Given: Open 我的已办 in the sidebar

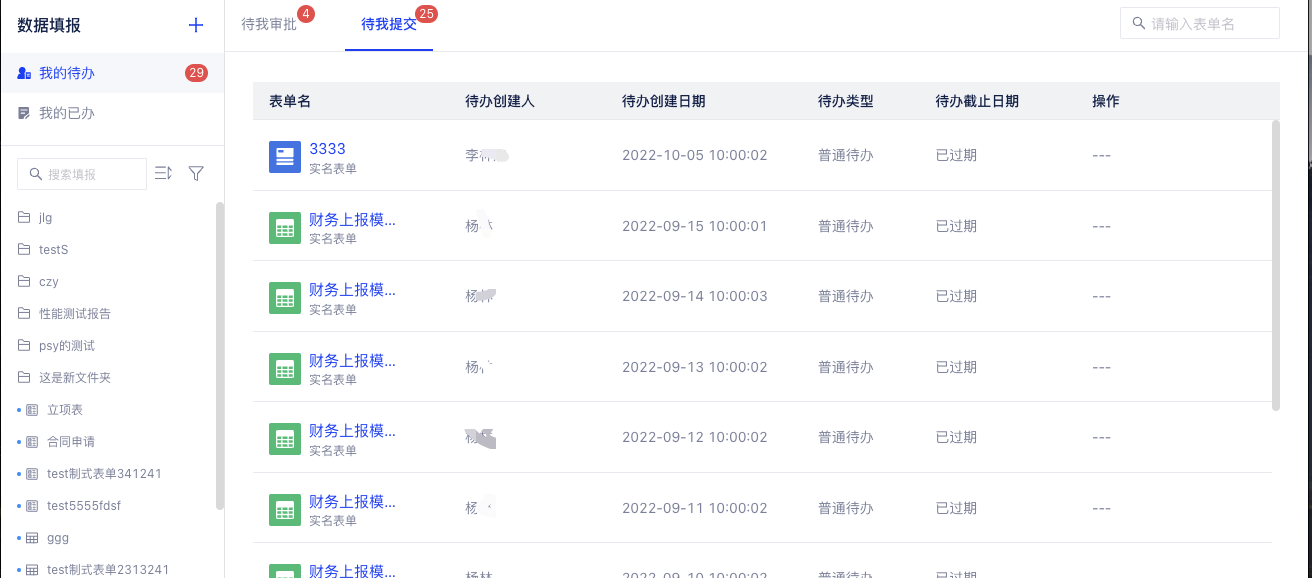Looking at the screenshot, I should [x=66, y=113].
